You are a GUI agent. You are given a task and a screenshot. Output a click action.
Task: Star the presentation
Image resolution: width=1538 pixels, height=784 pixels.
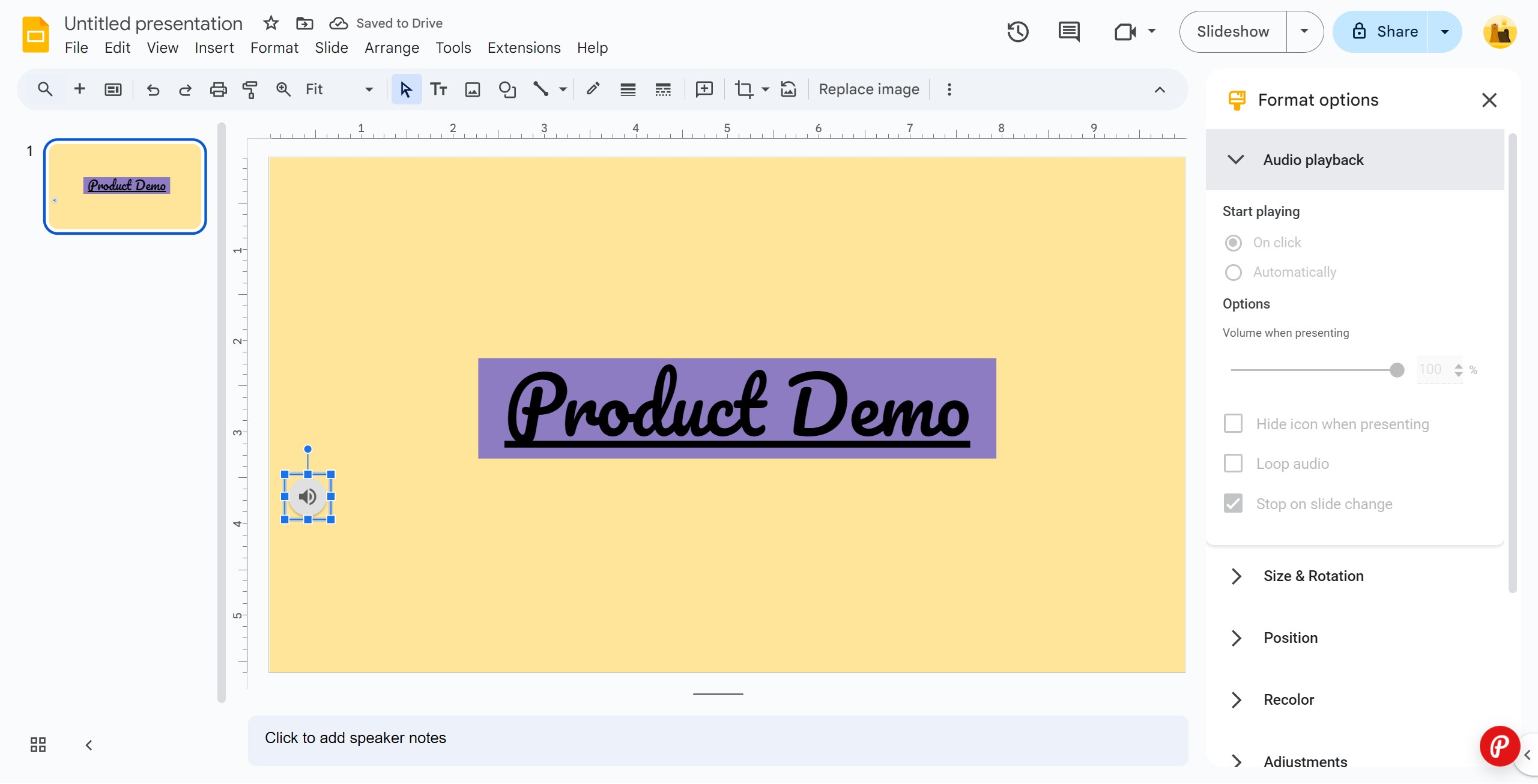coord(271,23)
